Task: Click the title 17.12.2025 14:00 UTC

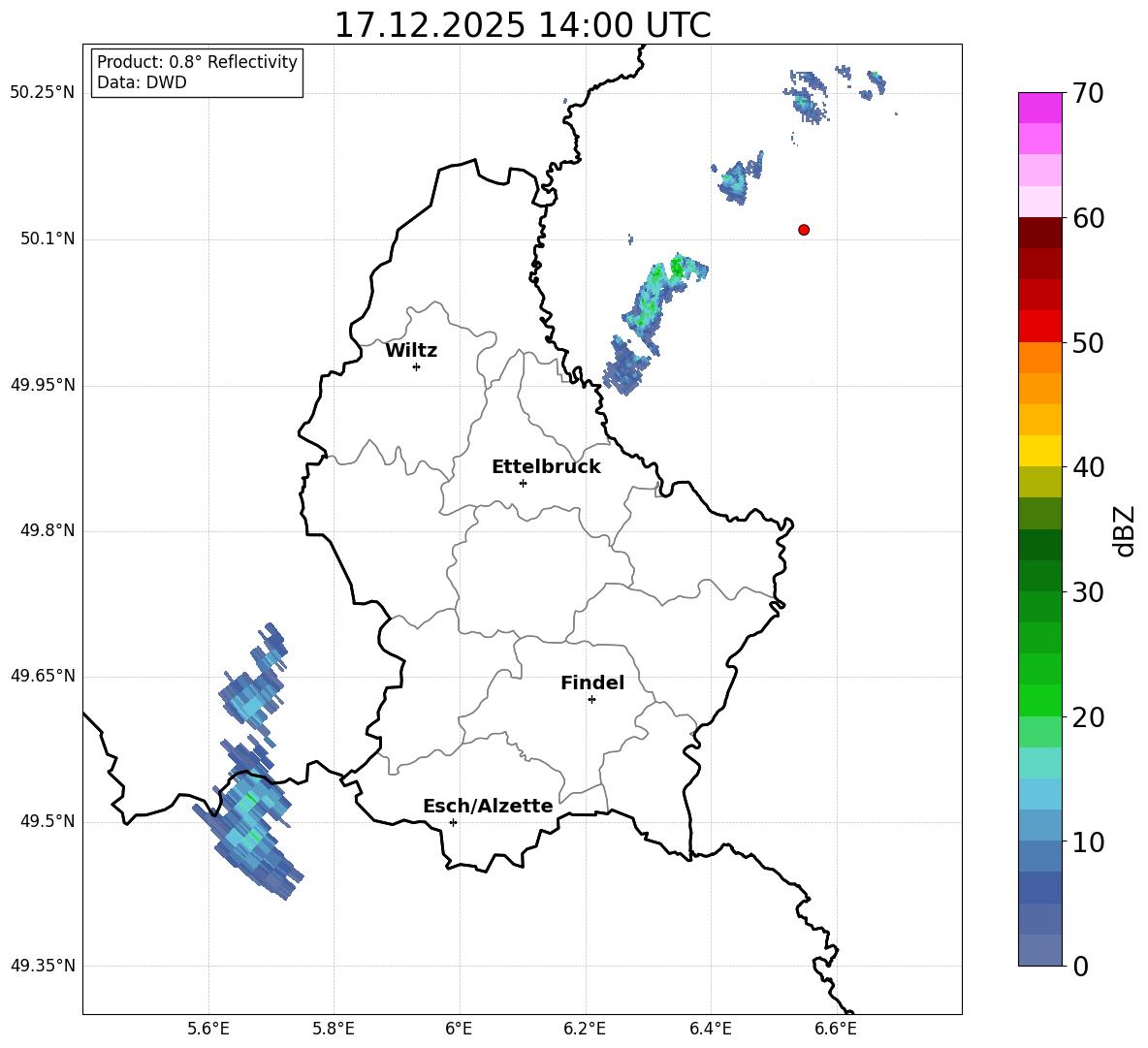Action: pyautogui.click(x=523, y=25)
